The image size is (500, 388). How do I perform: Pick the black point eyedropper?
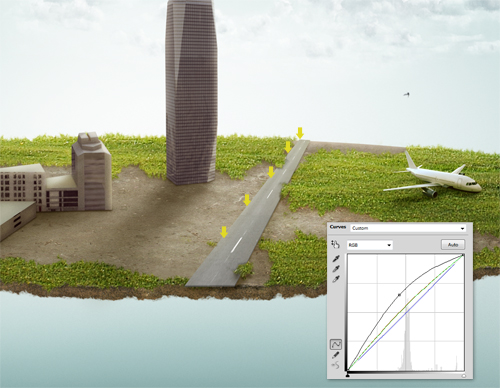click(x=336, y=259)
